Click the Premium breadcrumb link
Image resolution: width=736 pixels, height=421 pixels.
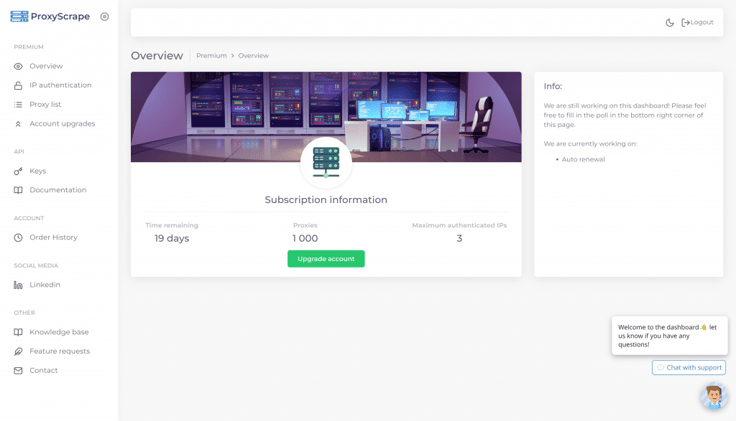click(211, 56)
